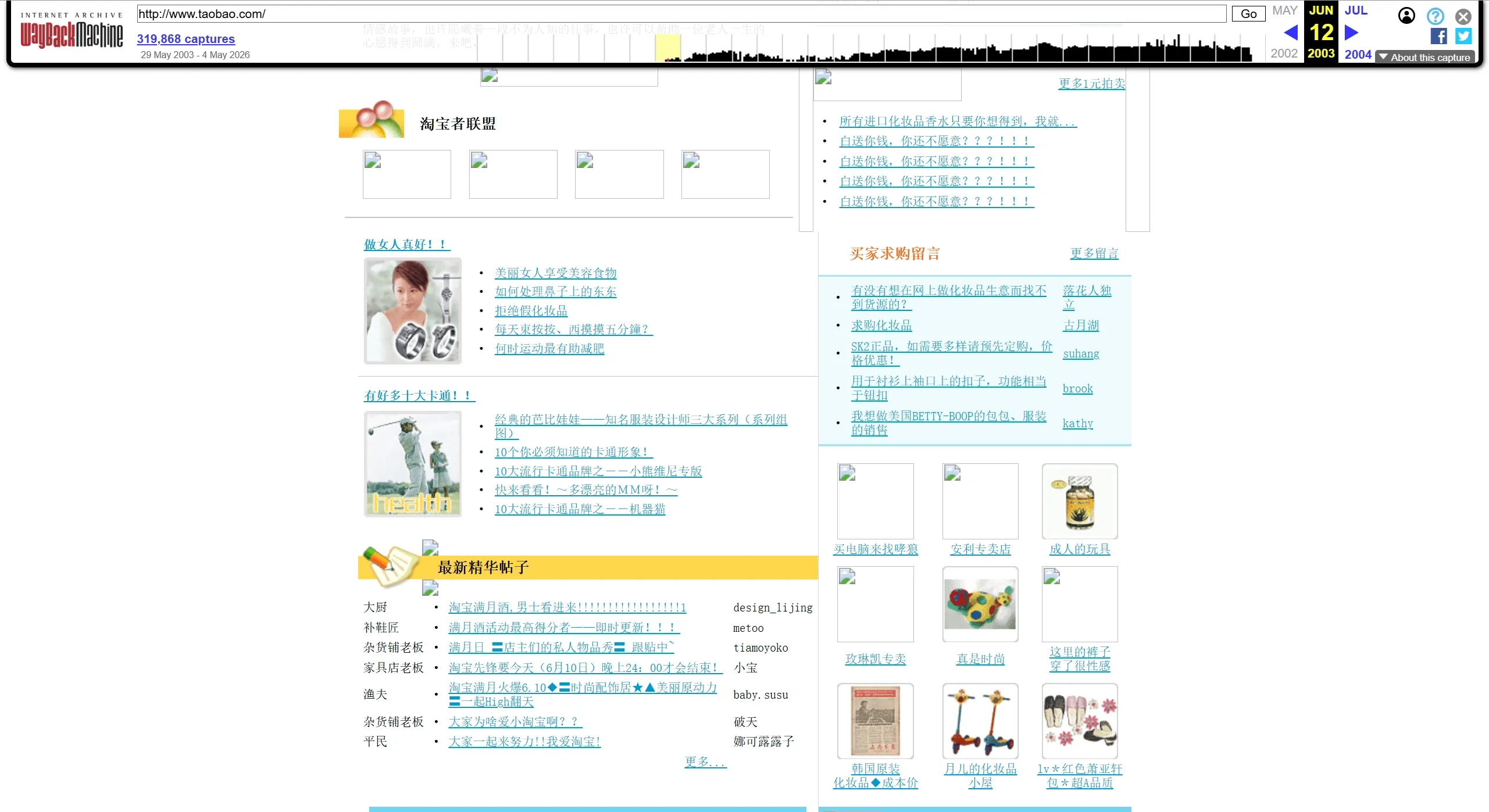Click the first broken image under 淘宝者联盟
The width and height of the screenshot is (1489, 812).
click(x=406, y=174)
